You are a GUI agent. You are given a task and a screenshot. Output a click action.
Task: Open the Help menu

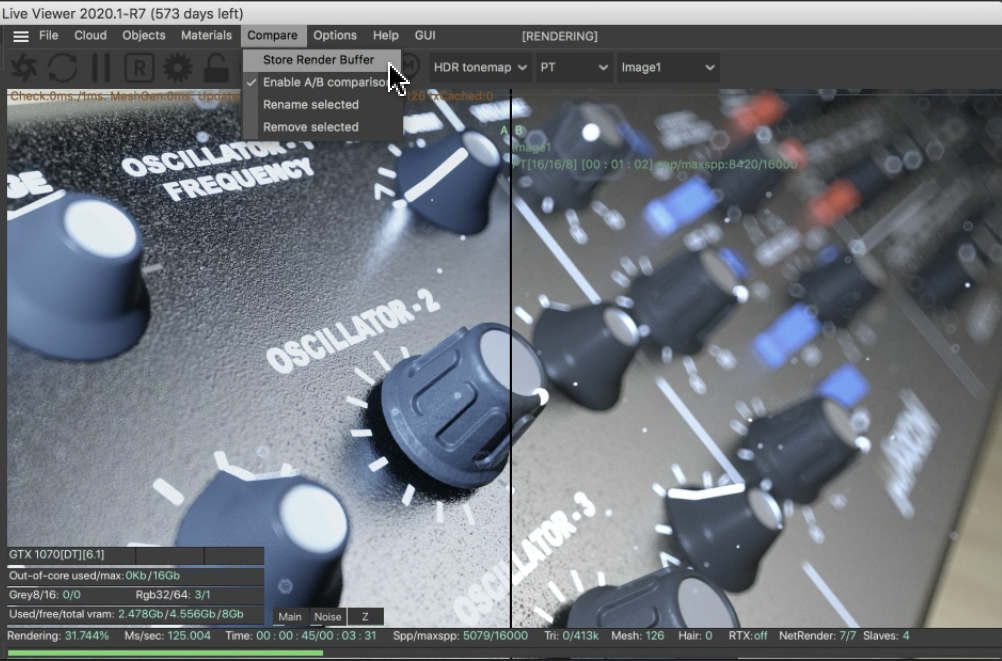click(x=386, y=36)
